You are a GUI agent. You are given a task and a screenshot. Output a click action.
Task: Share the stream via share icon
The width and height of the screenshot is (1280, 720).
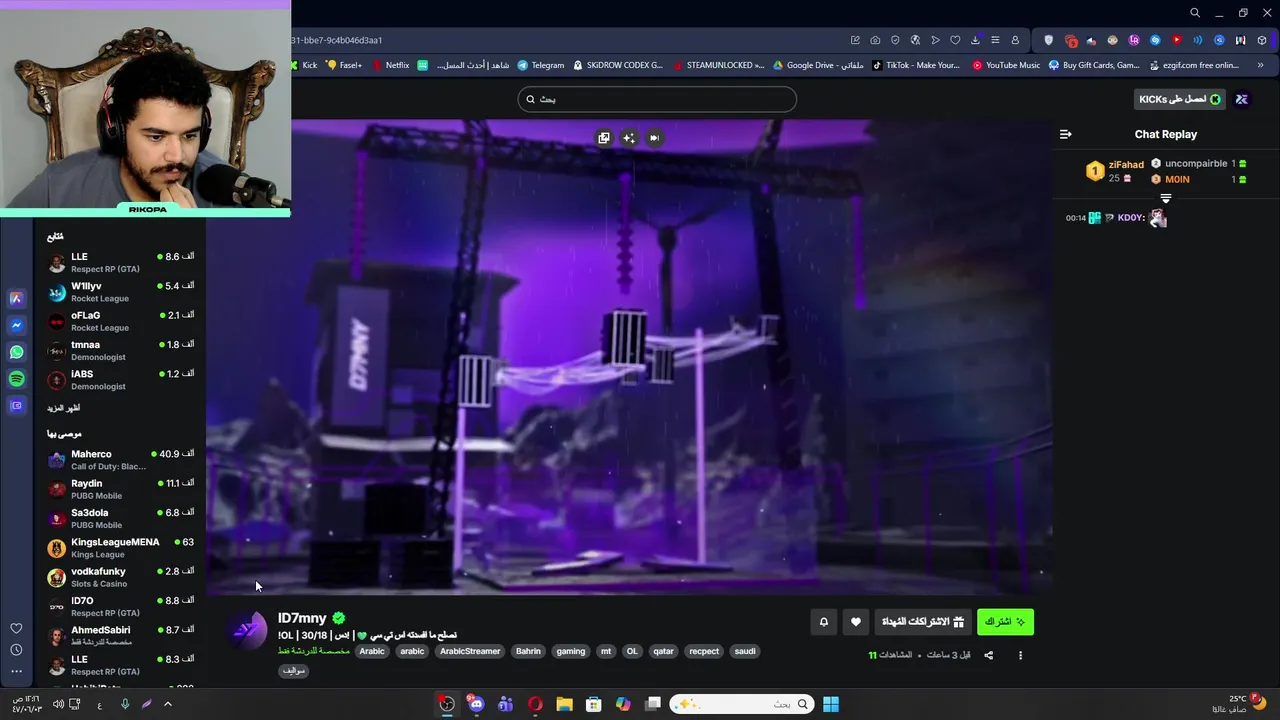[989, 655]
